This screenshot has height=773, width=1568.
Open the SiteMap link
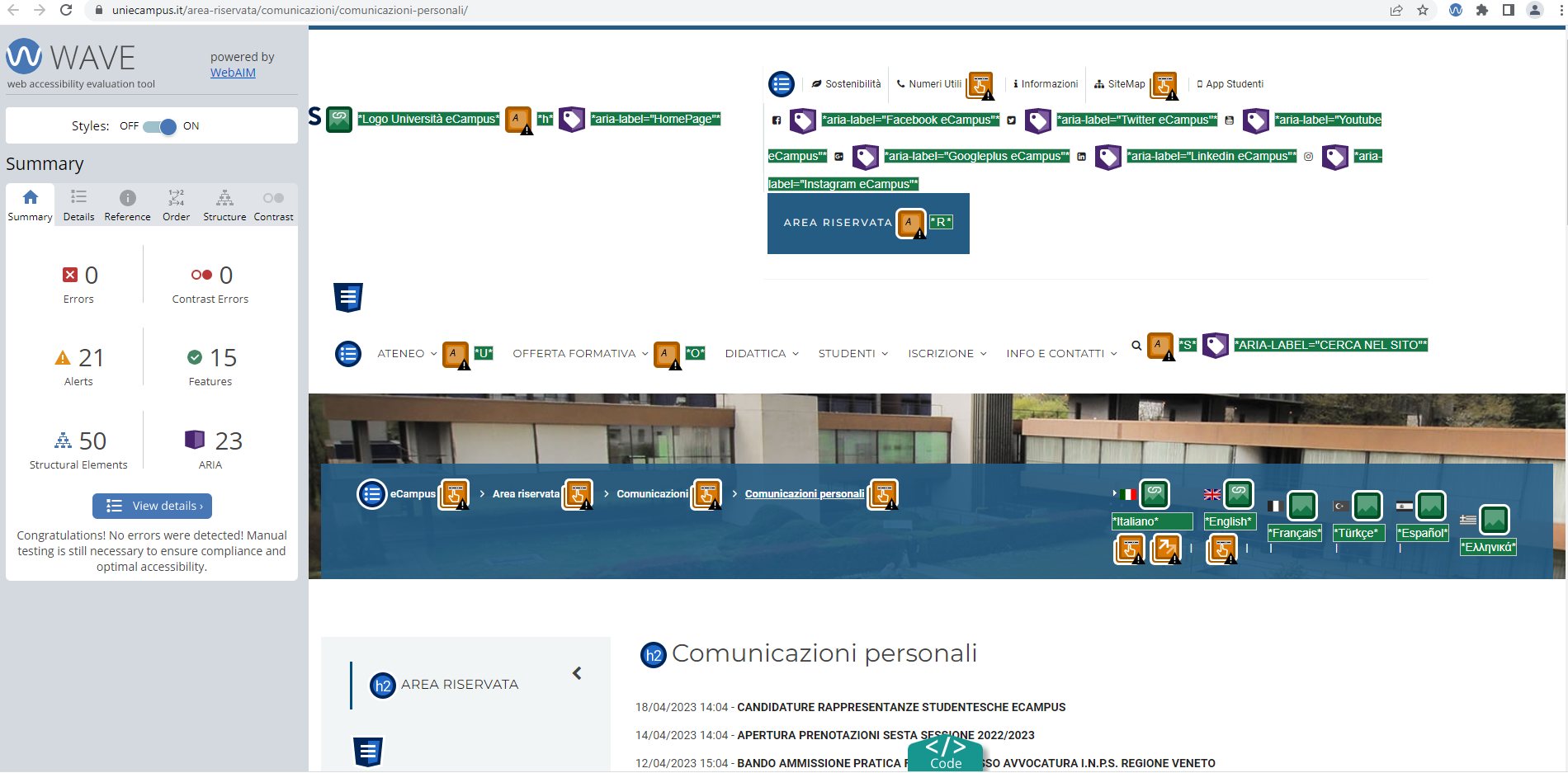(1120, 84)
